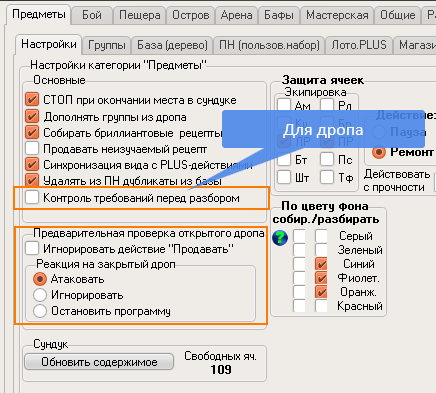Check the first unchecked Оранж. checkbox
The image size is (436, 393).
point(299,292)
